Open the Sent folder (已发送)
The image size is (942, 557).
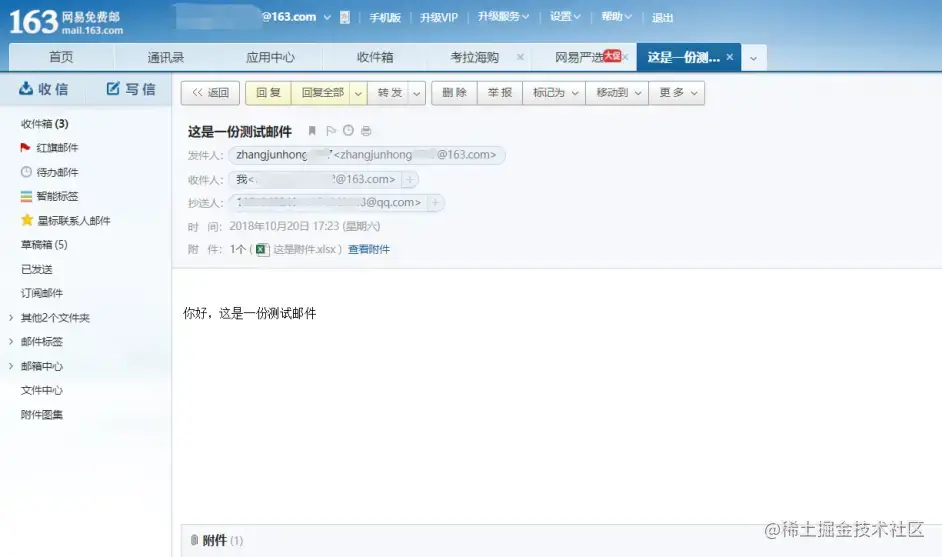[37, 269]
